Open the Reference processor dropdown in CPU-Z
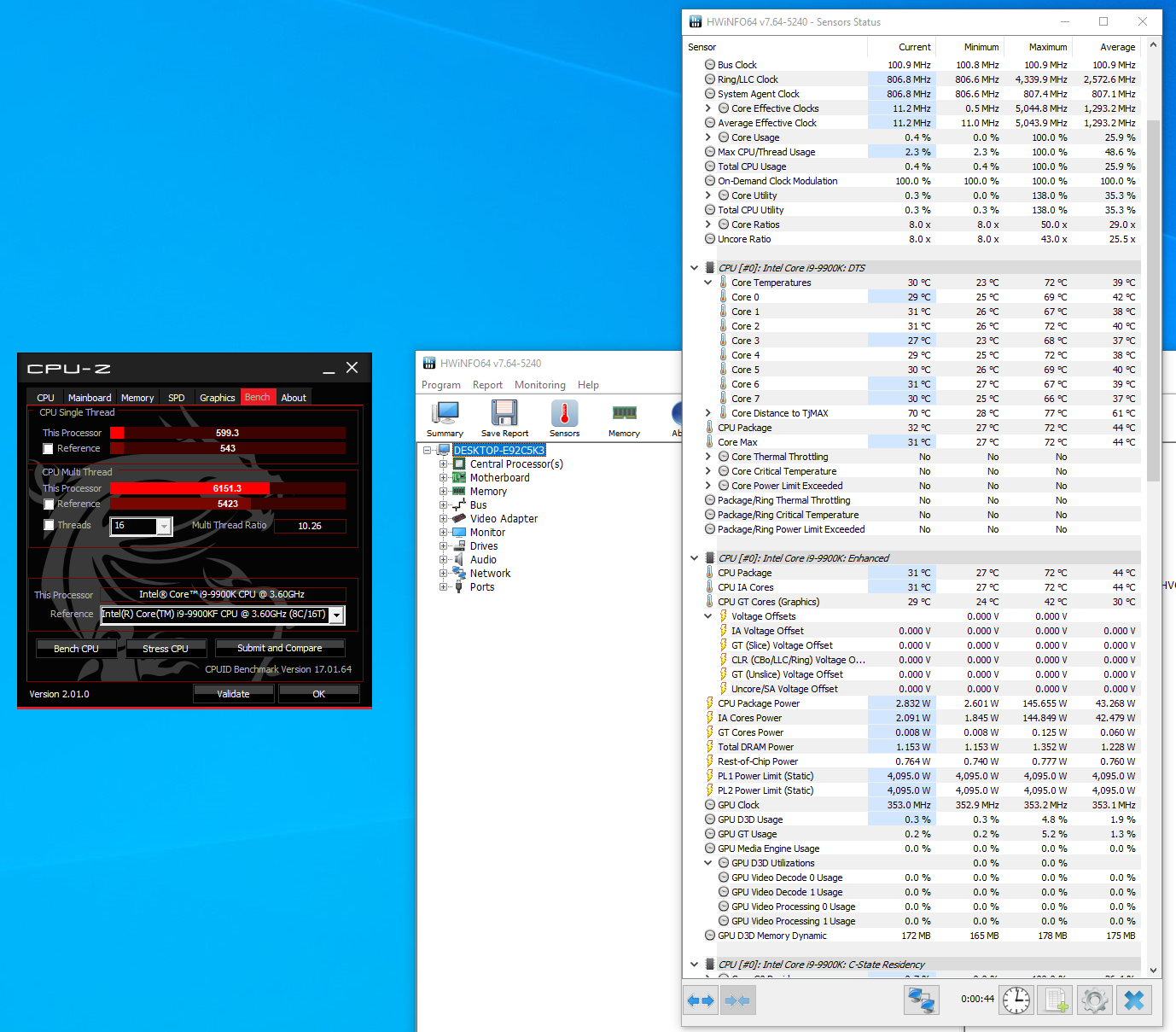Viewport: 1176px width, 1032px height. click(337, 615)
